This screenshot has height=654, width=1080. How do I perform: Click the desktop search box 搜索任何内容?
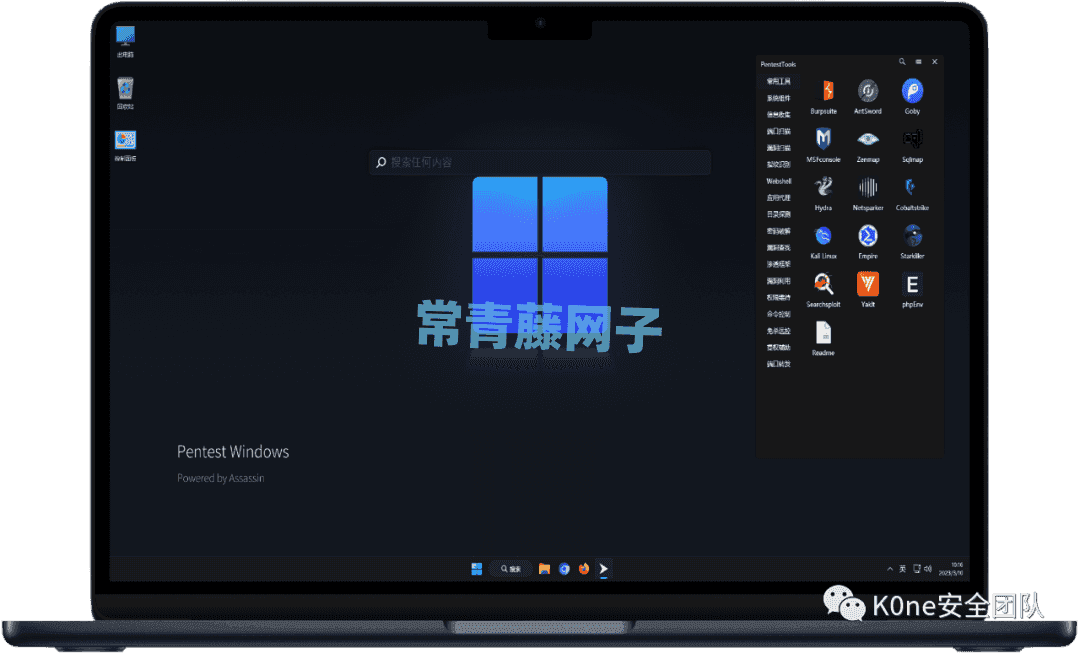tap(540, 162)
